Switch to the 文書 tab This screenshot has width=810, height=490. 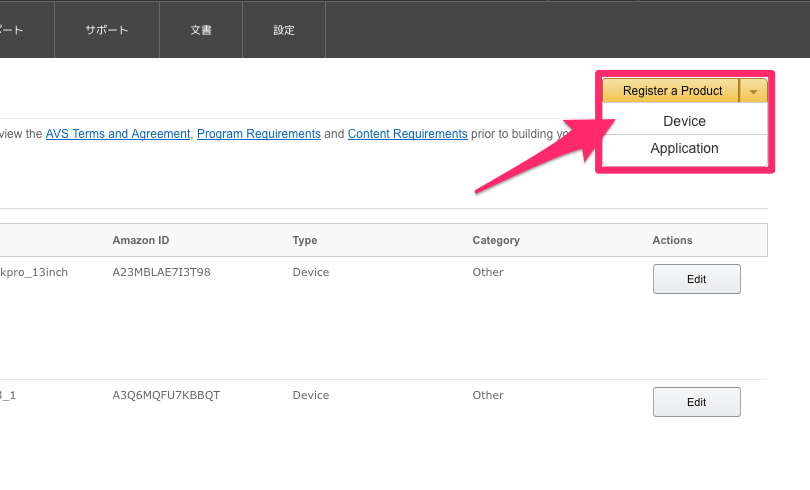pyautogui.click(x=200, y=30)
